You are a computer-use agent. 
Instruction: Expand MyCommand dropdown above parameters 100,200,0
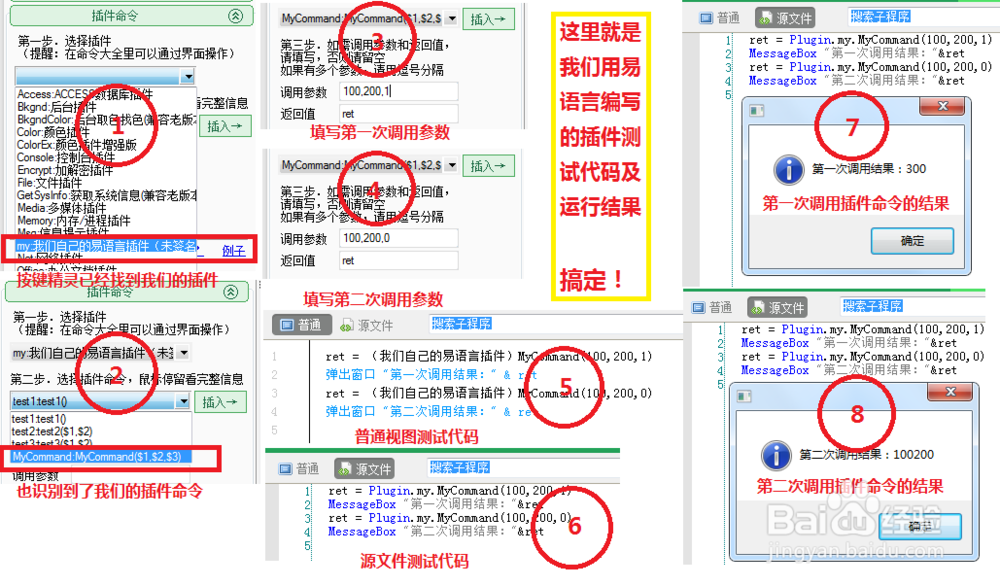click(452, 165)
